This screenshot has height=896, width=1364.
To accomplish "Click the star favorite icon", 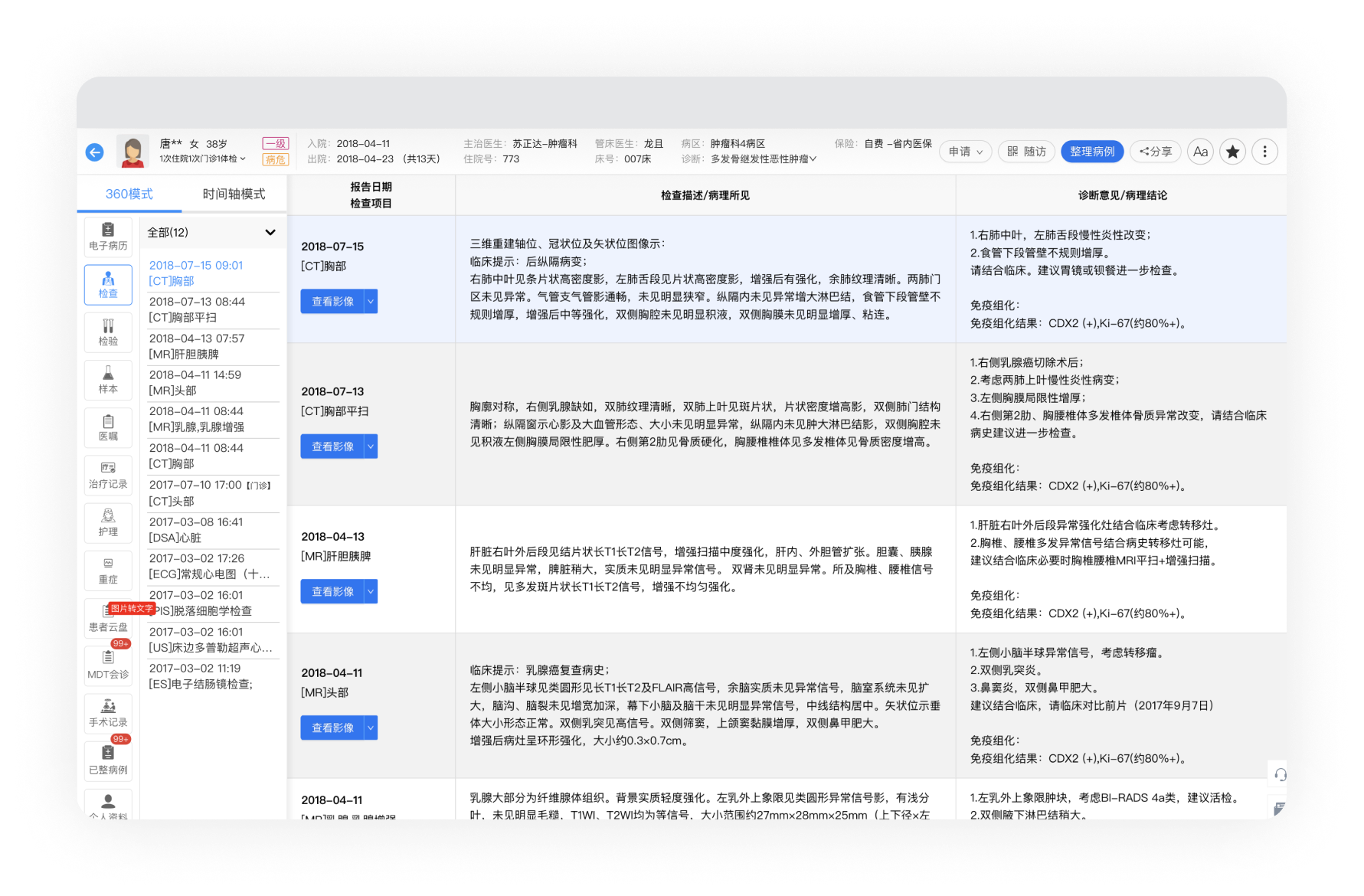I will tap(1232, 152).
